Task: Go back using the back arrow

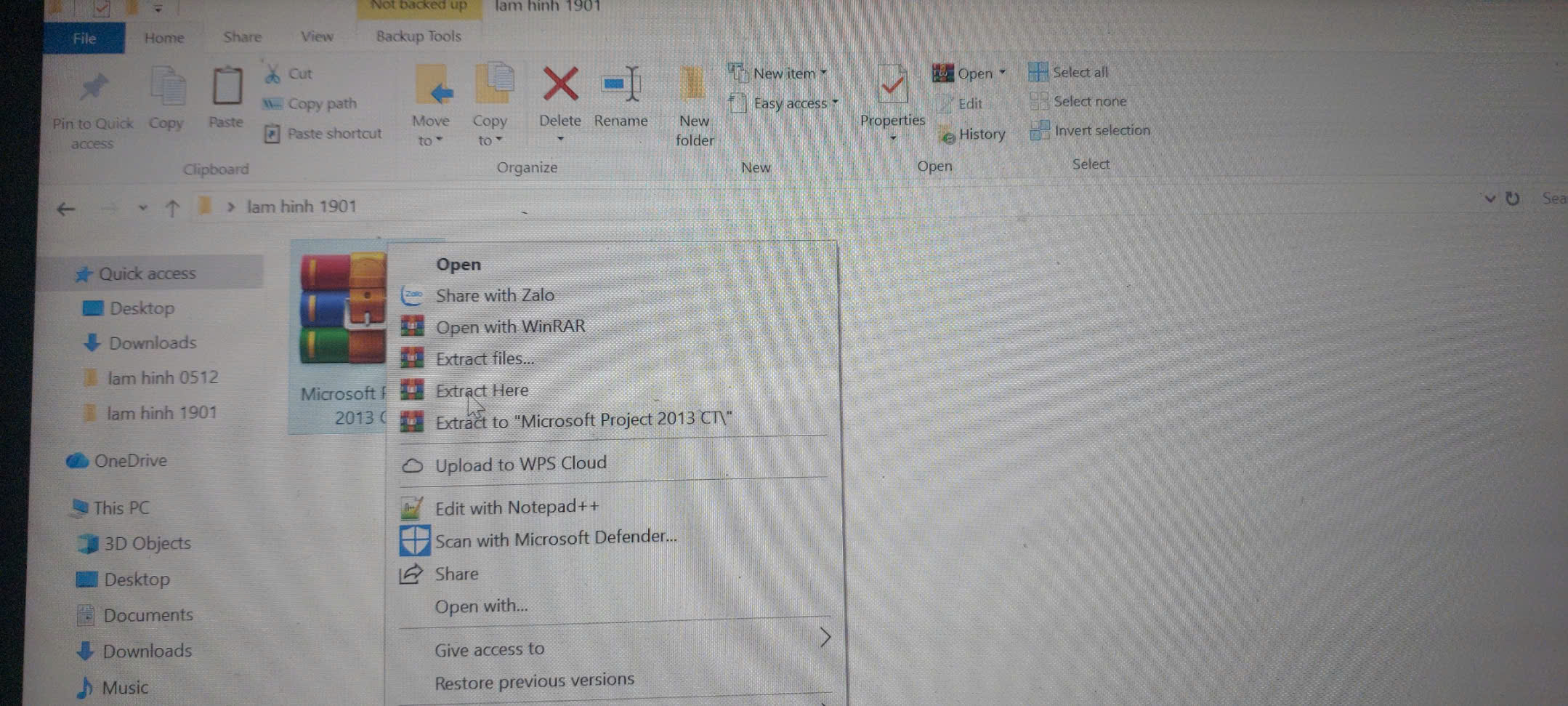Action: tap(65, 209)
